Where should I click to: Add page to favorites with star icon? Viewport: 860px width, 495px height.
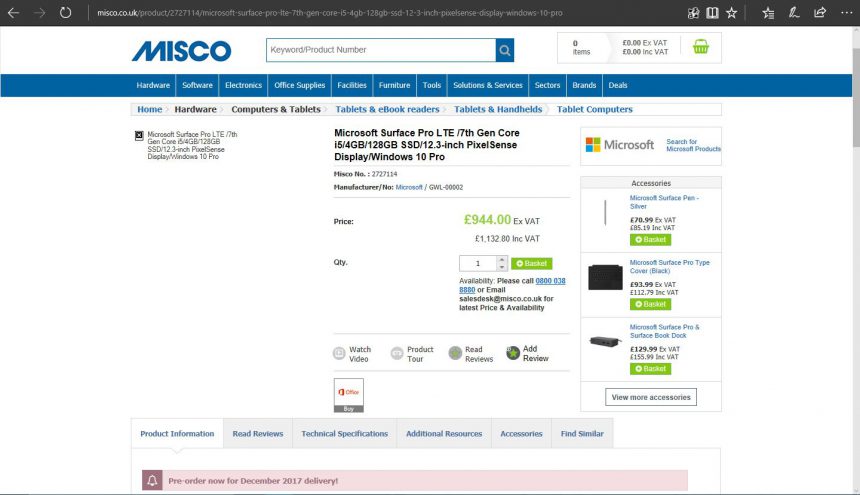click(732, 13)
